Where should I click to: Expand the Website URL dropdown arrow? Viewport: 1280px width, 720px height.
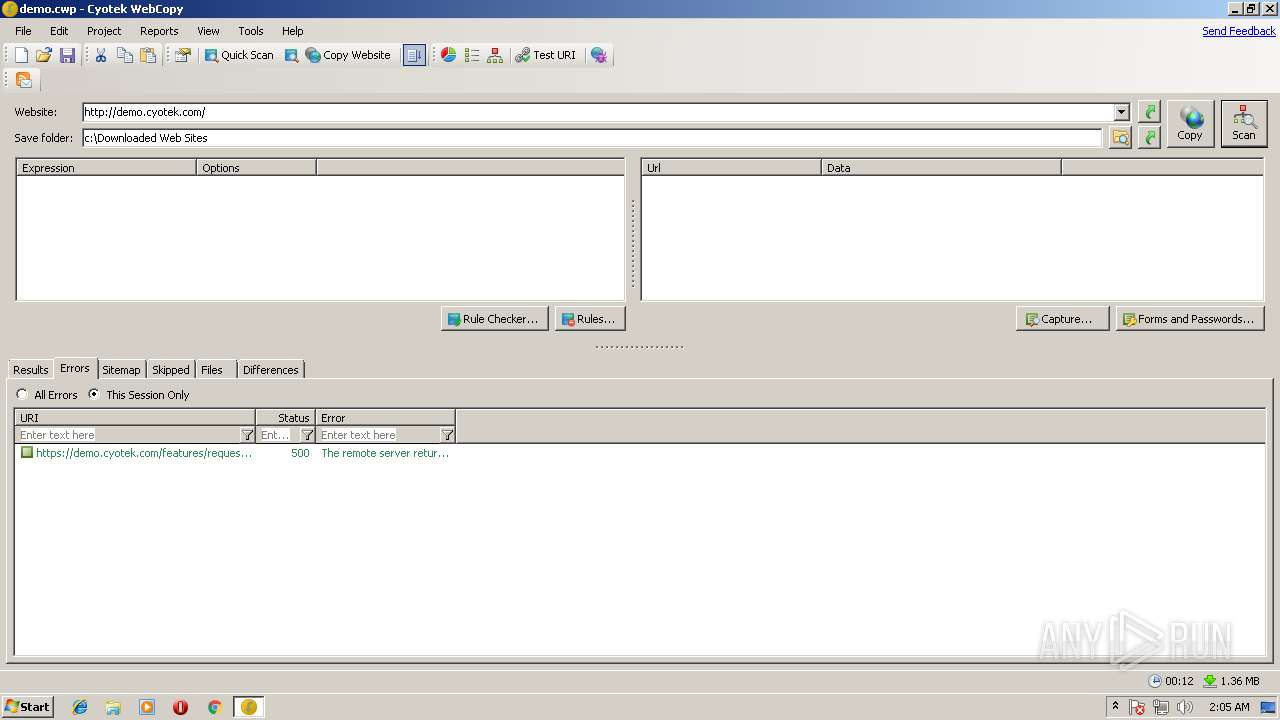click(1122, 112)
